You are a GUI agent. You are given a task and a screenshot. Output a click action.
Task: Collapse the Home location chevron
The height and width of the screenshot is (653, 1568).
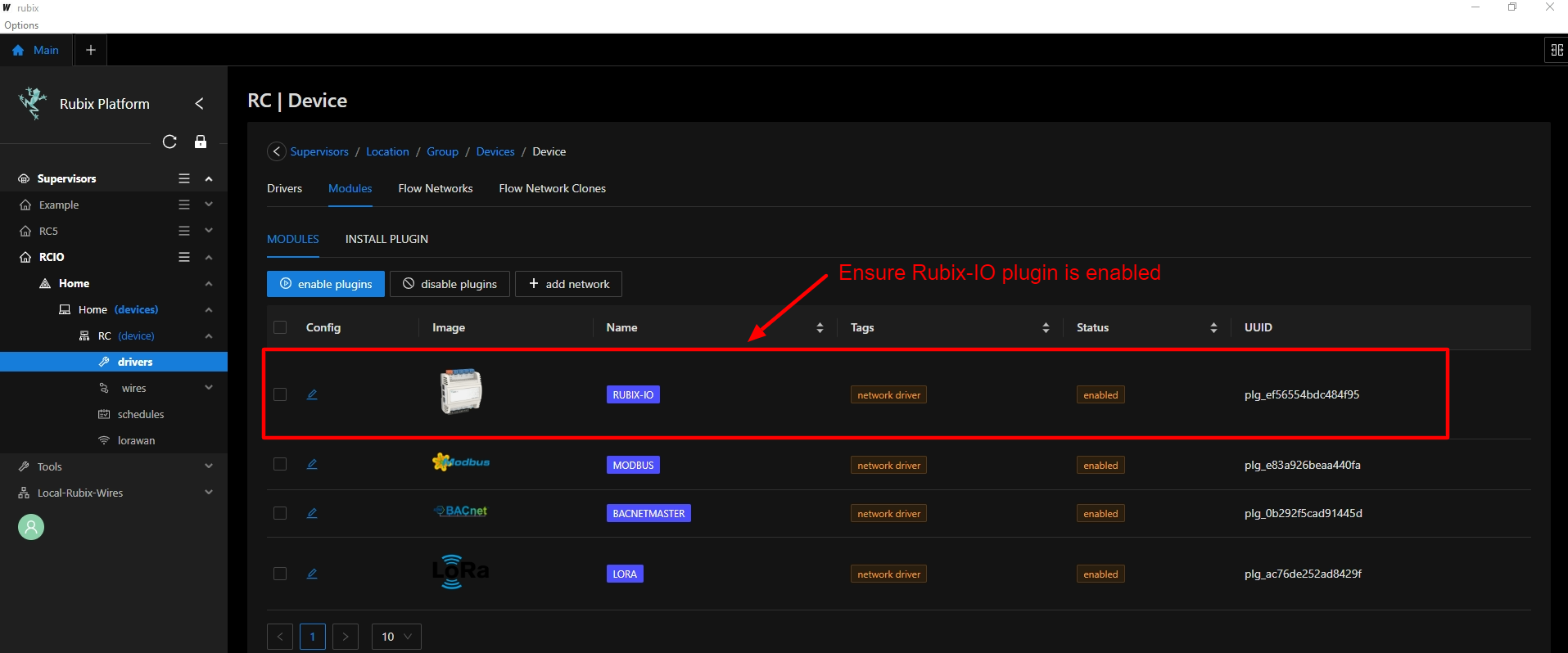(x=209, y=283)
